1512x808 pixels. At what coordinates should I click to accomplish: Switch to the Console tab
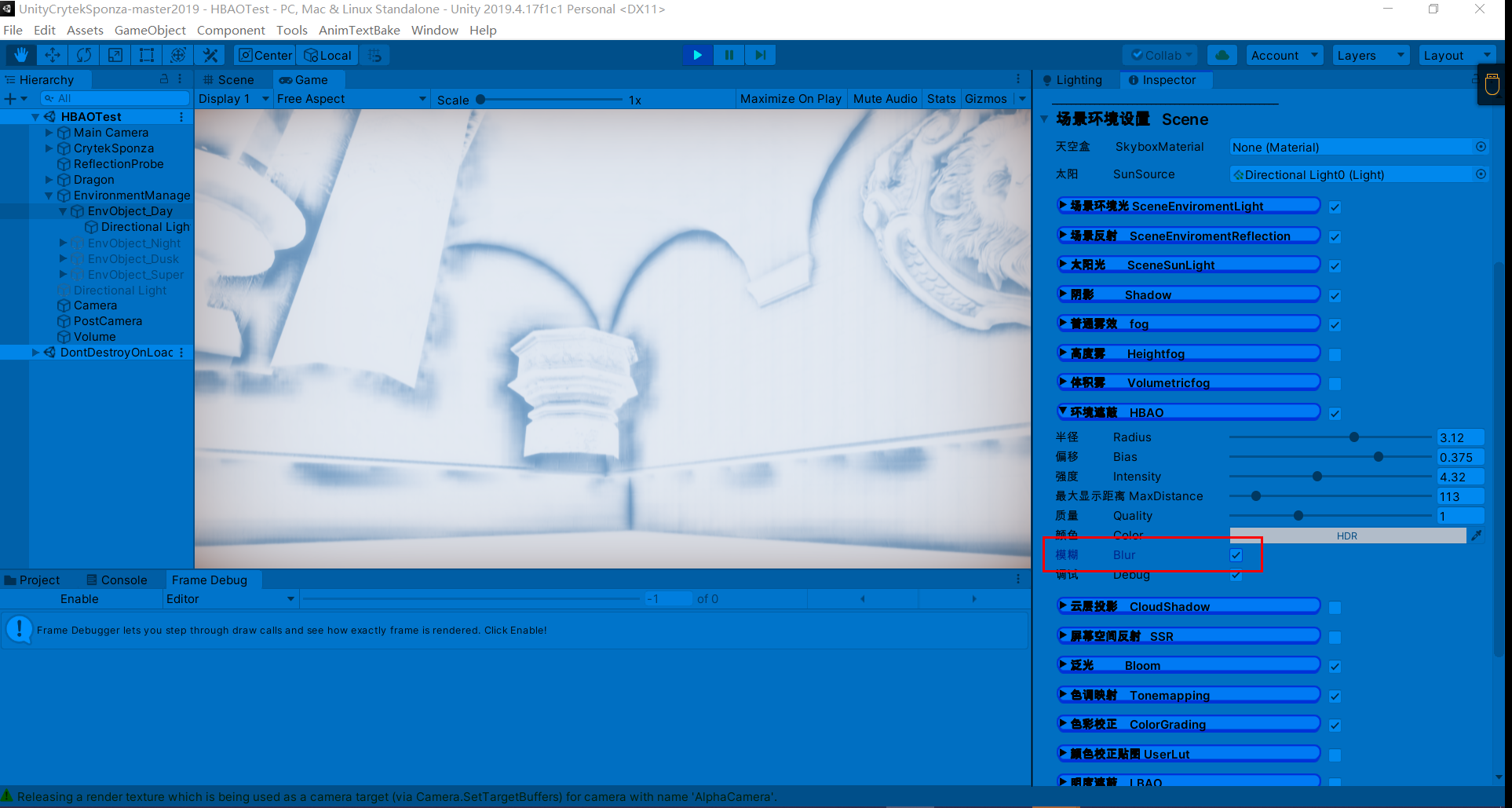pos(117,580)
